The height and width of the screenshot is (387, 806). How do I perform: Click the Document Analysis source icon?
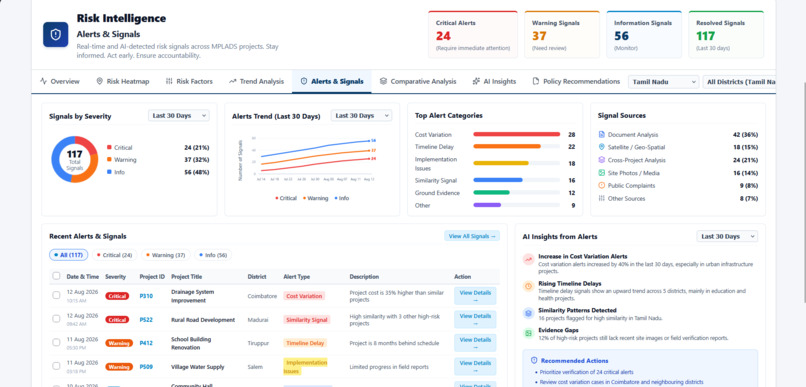(x=601, y=135)
